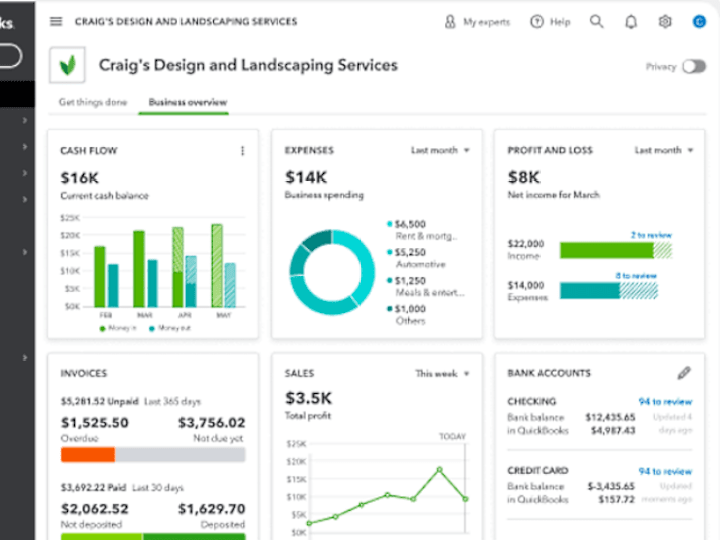Click the $1,000 Others legend entry
Viewport: 720px width, 540px height.
pos(407,315)
